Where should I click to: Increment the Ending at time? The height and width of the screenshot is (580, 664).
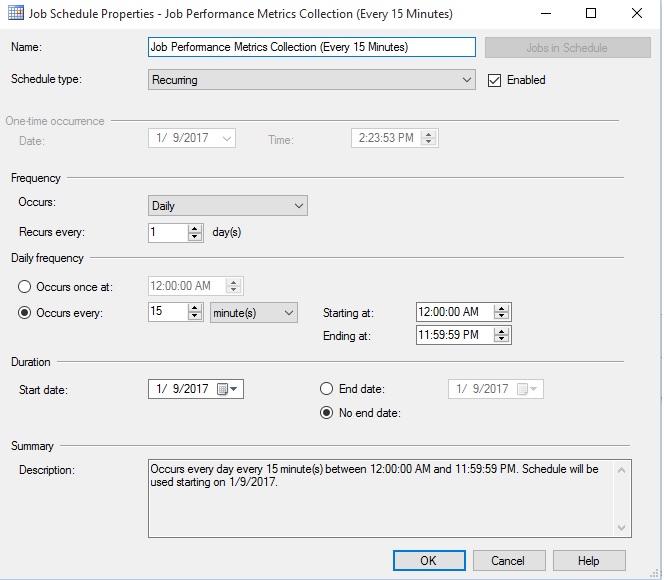click(501, 331)
